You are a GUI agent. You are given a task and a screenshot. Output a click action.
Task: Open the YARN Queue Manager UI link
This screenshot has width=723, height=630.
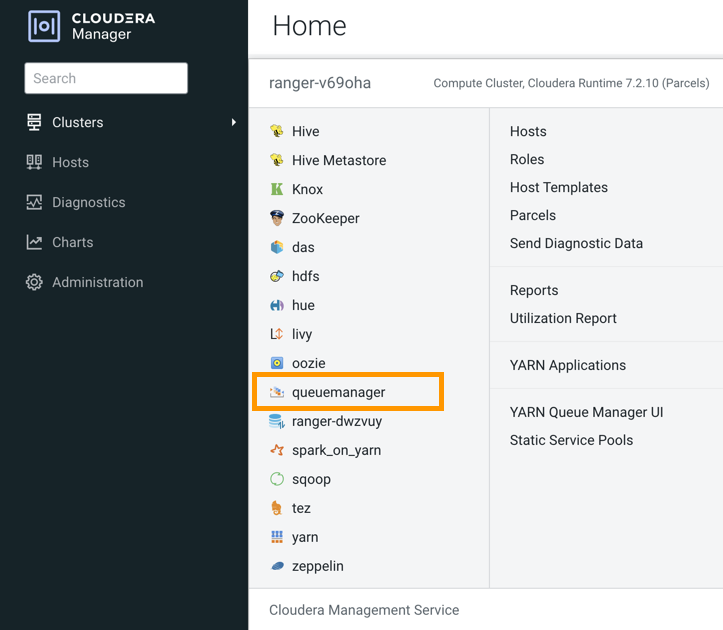[x=586, y=412]
